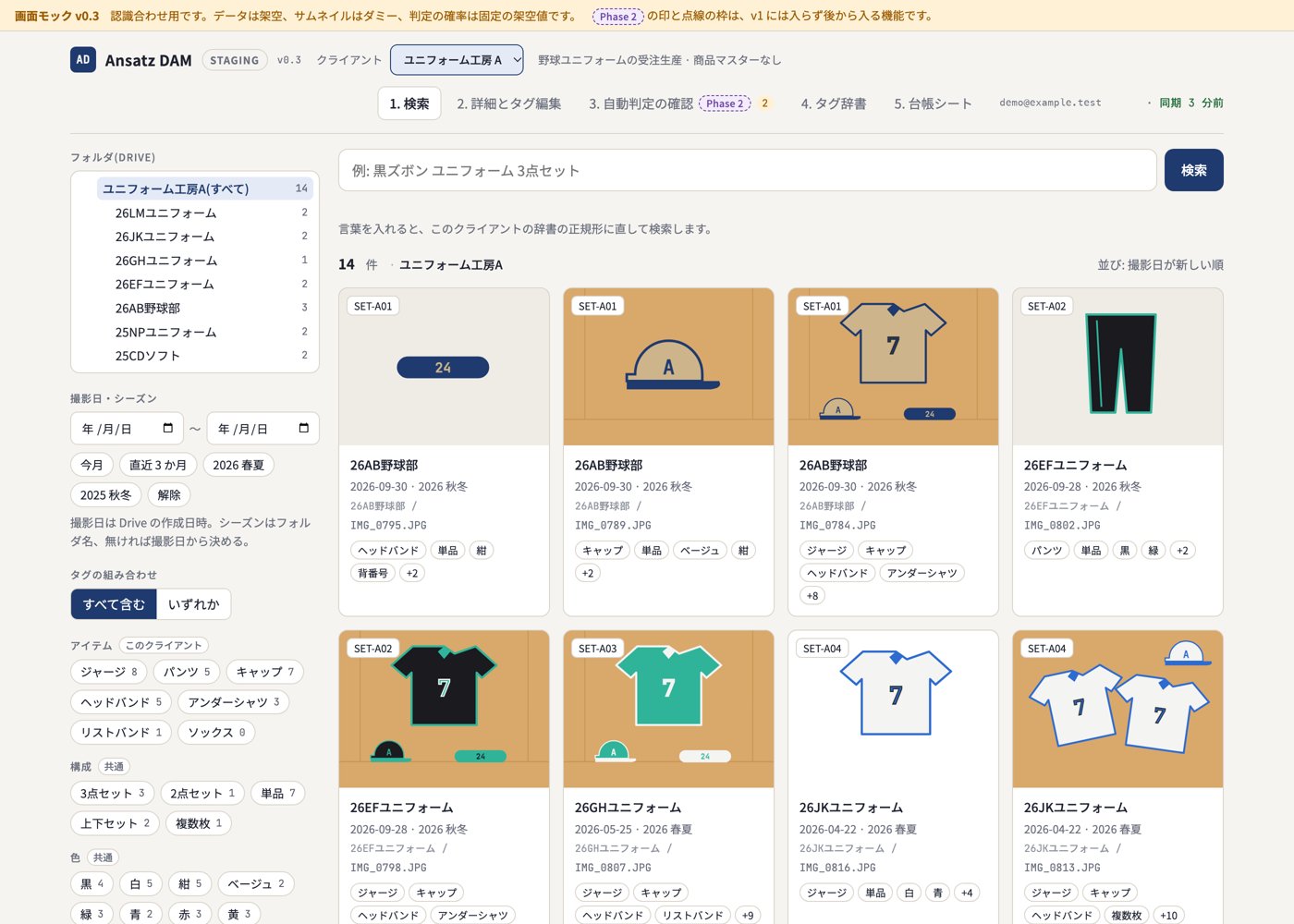Screen dimensions: 1294x924
Task: Expand +10 tags on IMG_0813.JPG card
Action: coord(1169,916)
